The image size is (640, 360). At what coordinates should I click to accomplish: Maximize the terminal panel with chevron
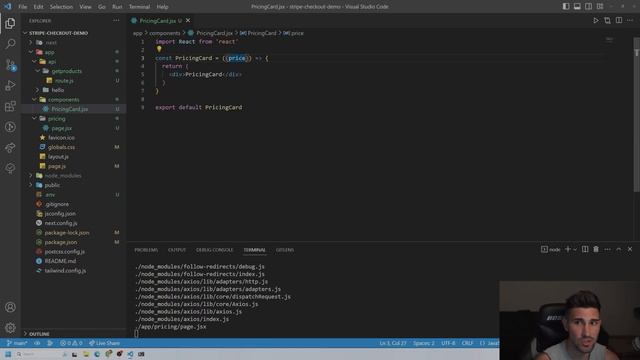click(x=619, y=249)
